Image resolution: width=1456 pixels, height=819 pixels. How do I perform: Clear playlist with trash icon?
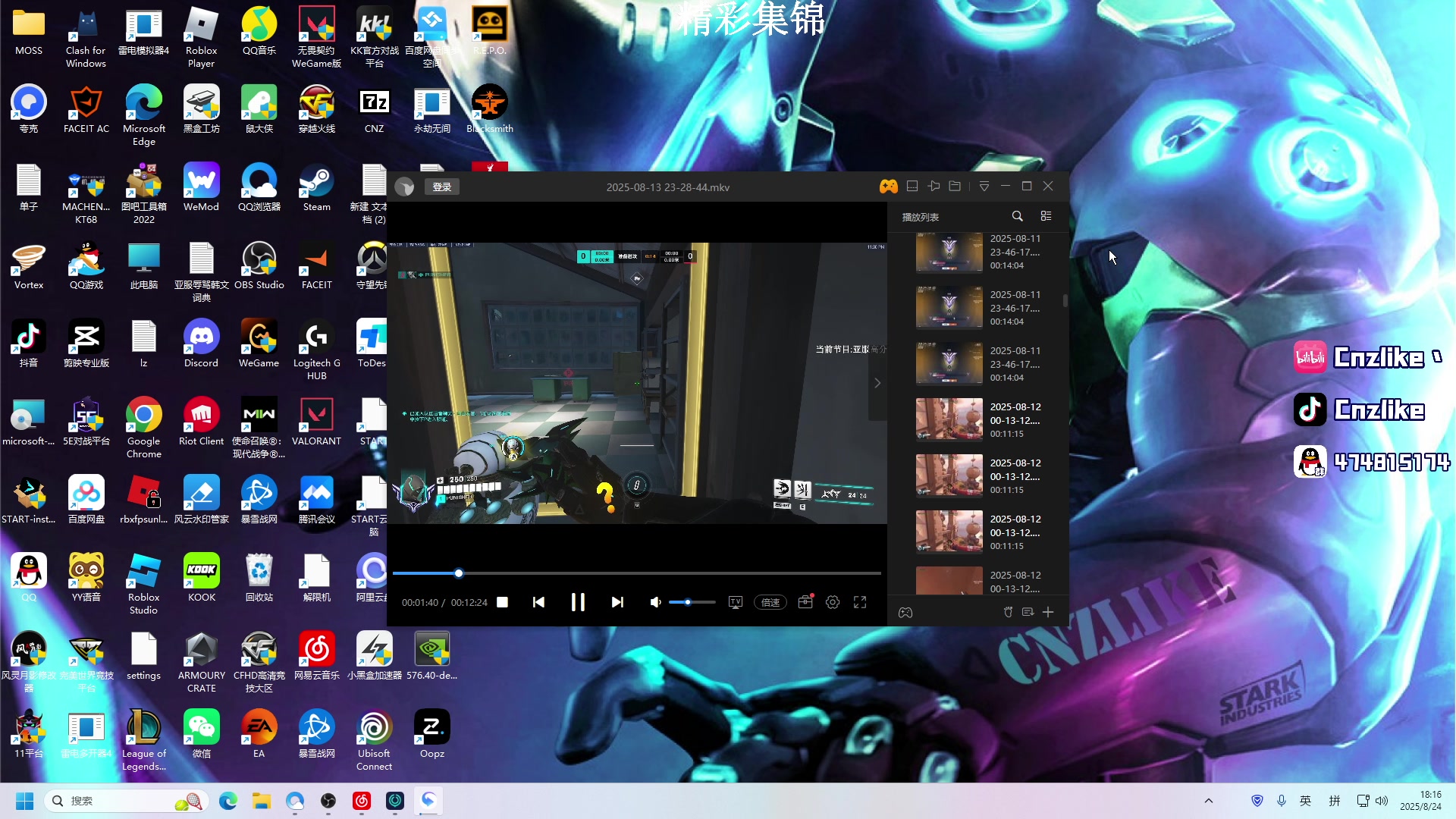1008,612
